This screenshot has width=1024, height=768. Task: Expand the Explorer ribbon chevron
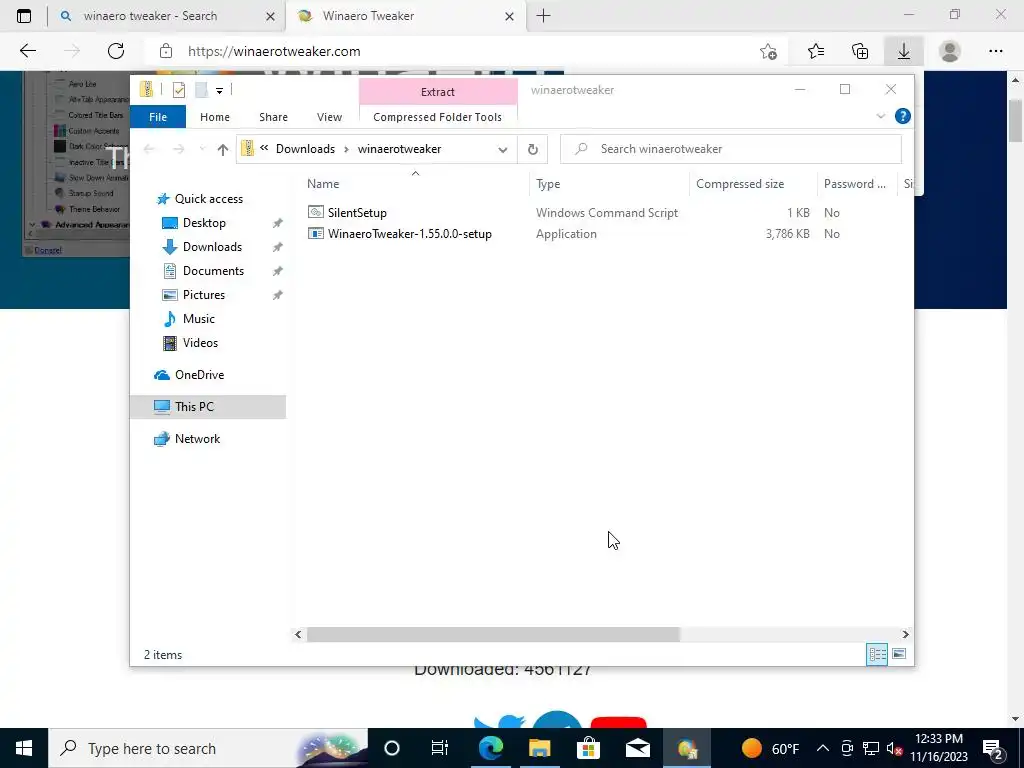point(880,116)
